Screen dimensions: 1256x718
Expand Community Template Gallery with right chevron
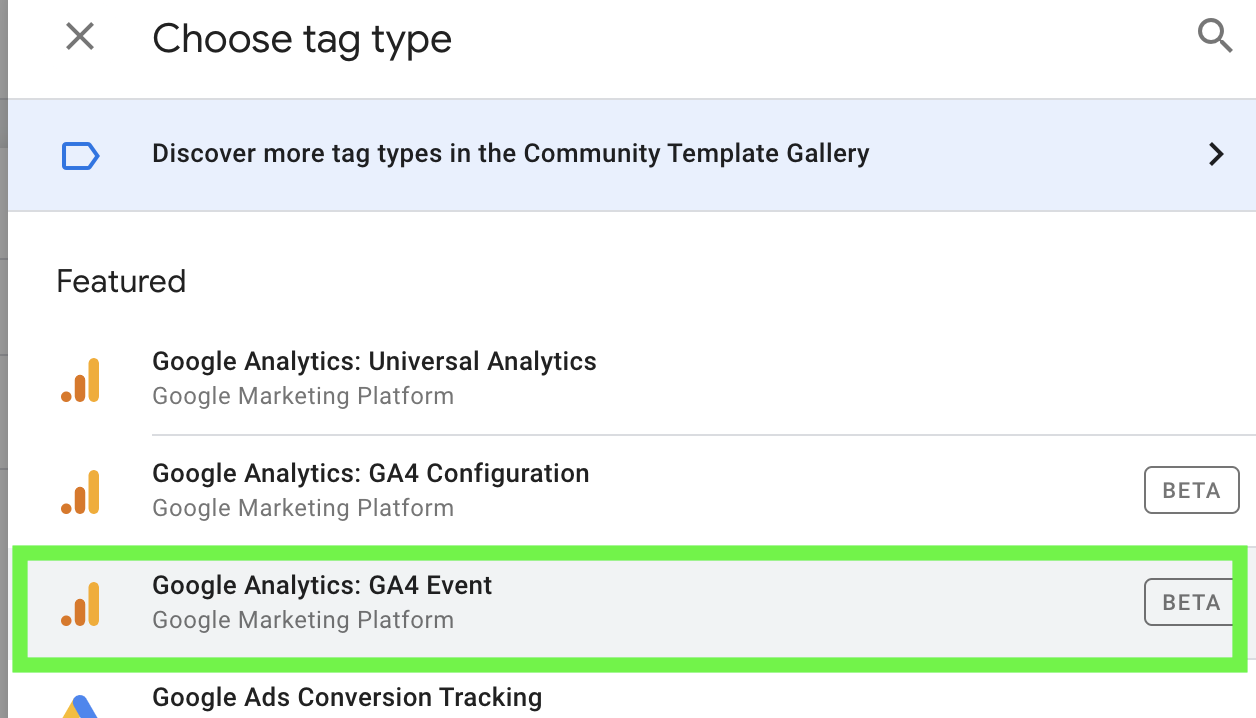[x=1216, y=154]
